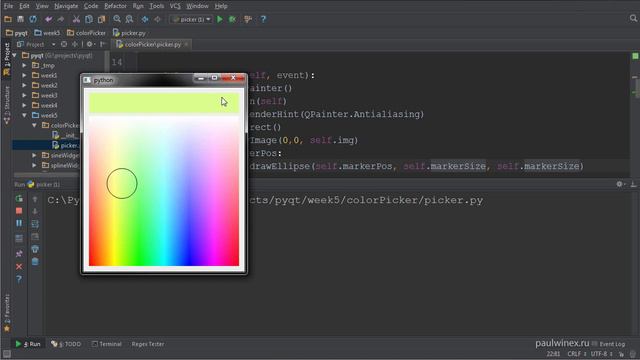This screenshot has height=360, width=640.
Task: Click the green Debug bug icon
Action: (232, 19)
